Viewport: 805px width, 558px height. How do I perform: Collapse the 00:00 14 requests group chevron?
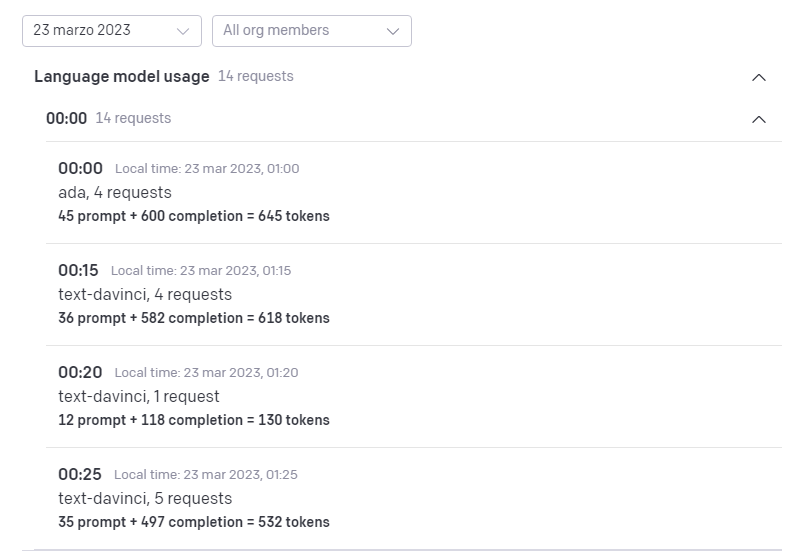(759, 119)
